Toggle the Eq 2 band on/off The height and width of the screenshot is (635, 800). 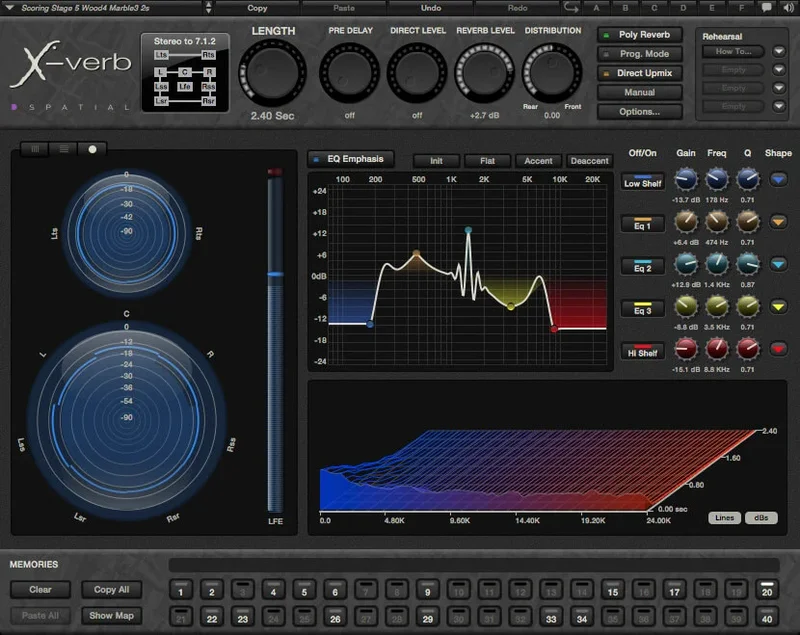point(642,266)
